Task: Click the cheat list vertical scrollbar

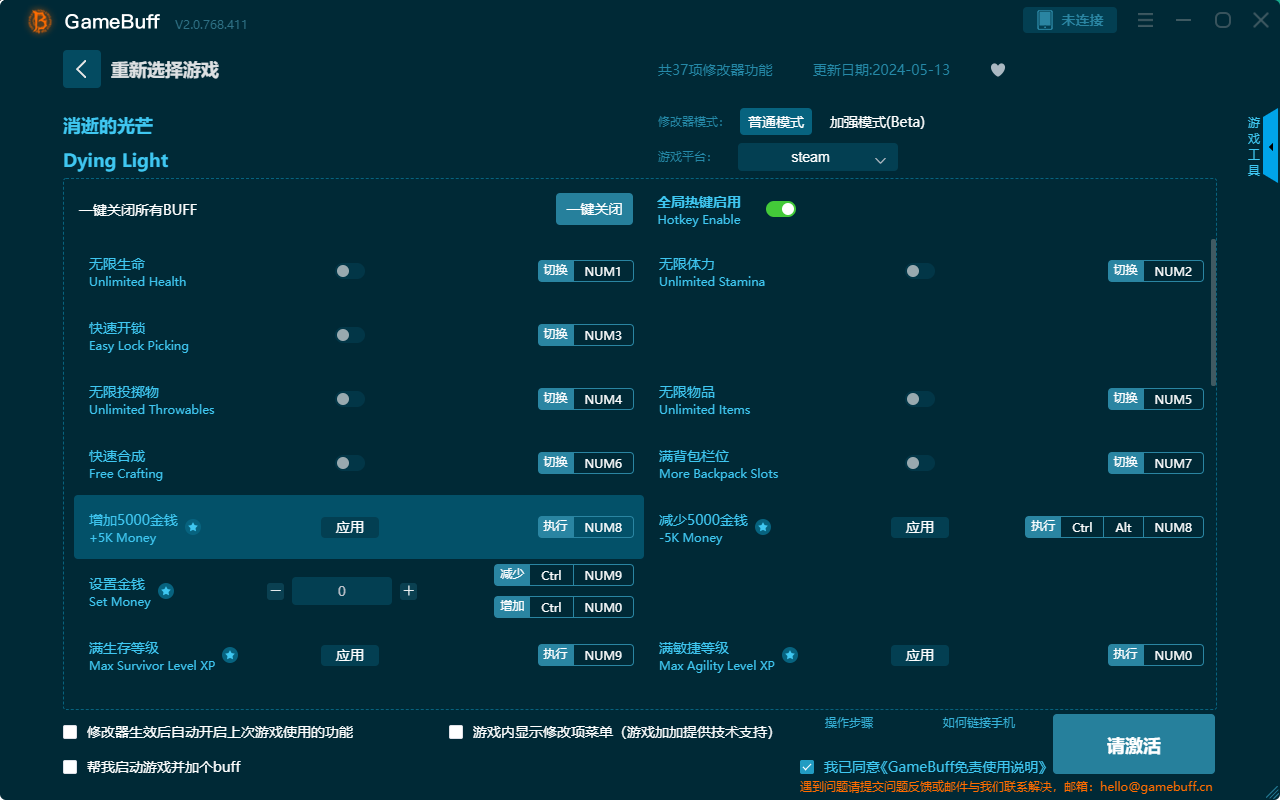Action: point(1214,312)
